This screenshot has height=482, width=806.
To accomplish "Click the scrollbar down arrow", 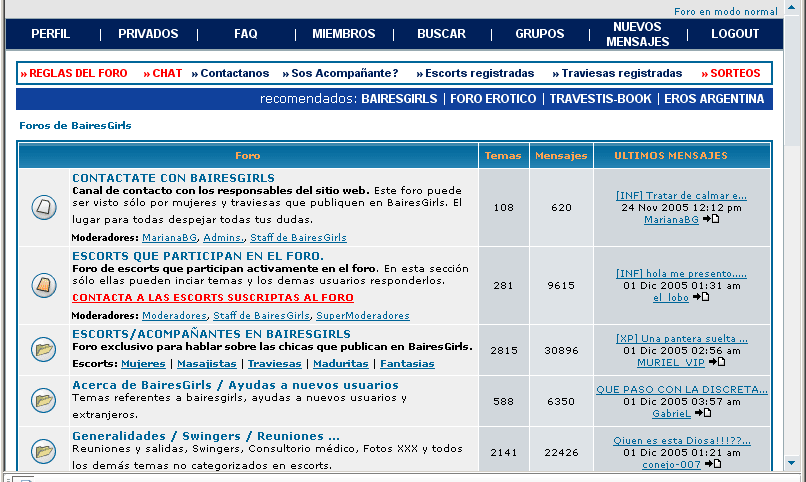I will [x=792, y=463].
